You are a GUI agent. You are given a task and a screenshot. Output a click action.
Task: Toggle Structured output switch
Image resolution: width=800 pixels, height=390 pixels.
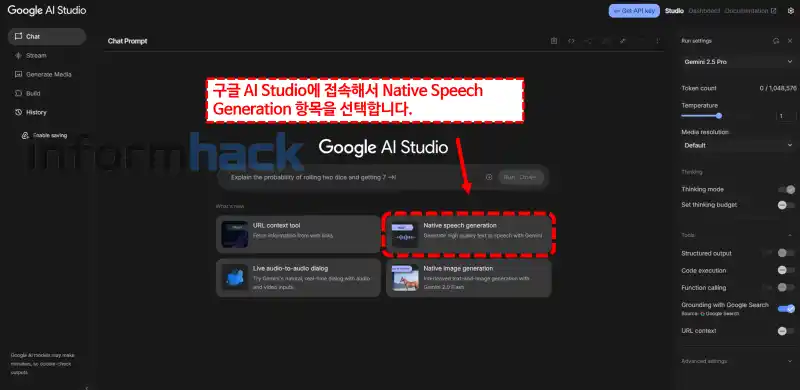[x=786, y=253]
